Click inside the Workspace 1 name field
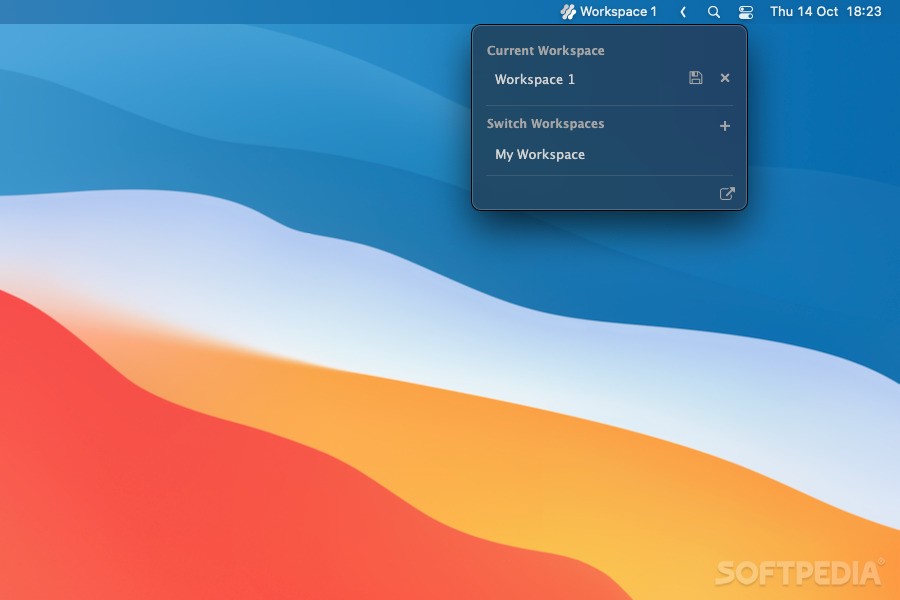The image size is (900, 600). (x=560, y=79)
